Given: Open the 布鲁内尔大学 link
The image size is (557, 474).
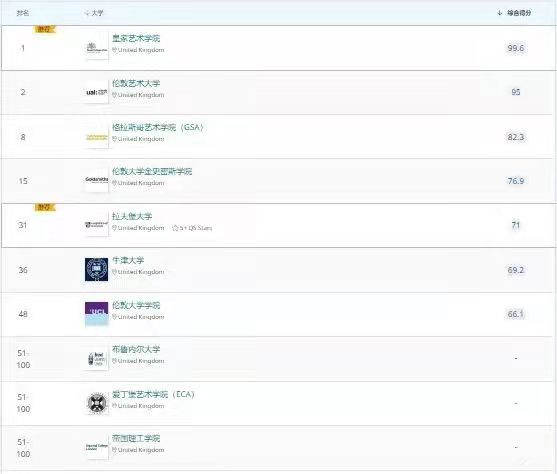Looking at the screenshot, I should pyautogui.click(x=136, y=349).
